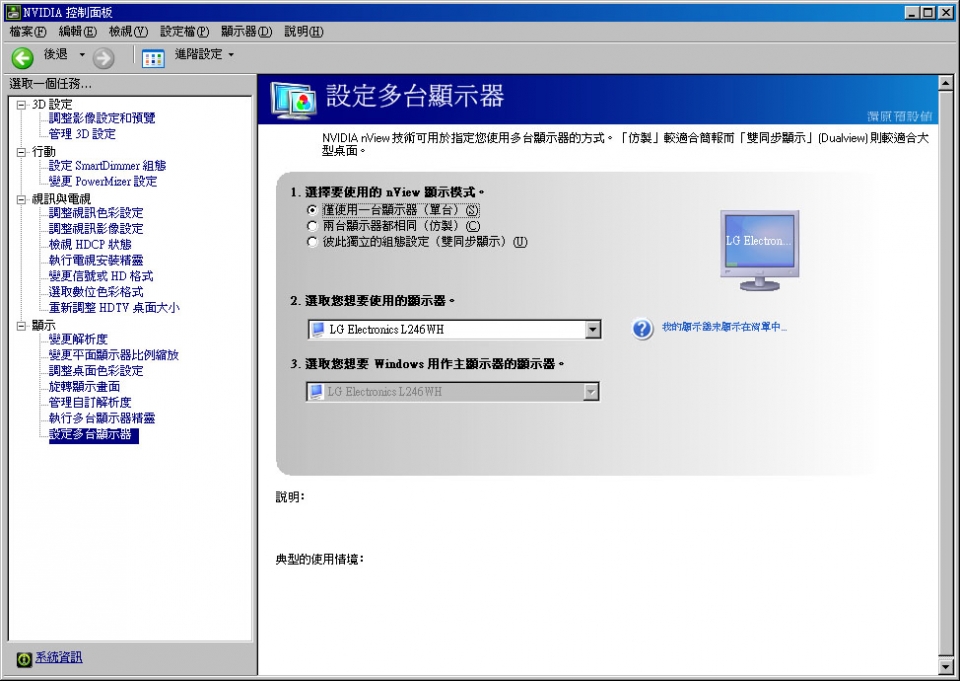Click the 還原預設值 link

click(899, 116)
